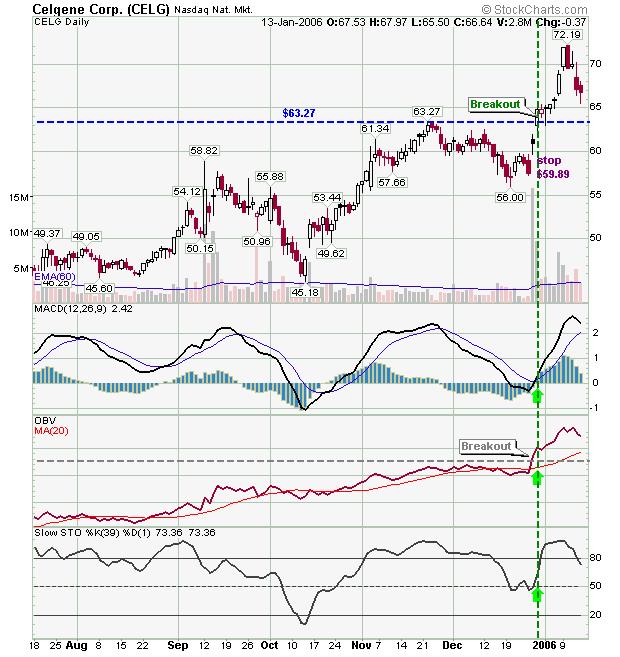Click the '-1' MACD axis label

pyautogui.click(x=594, y=408)
